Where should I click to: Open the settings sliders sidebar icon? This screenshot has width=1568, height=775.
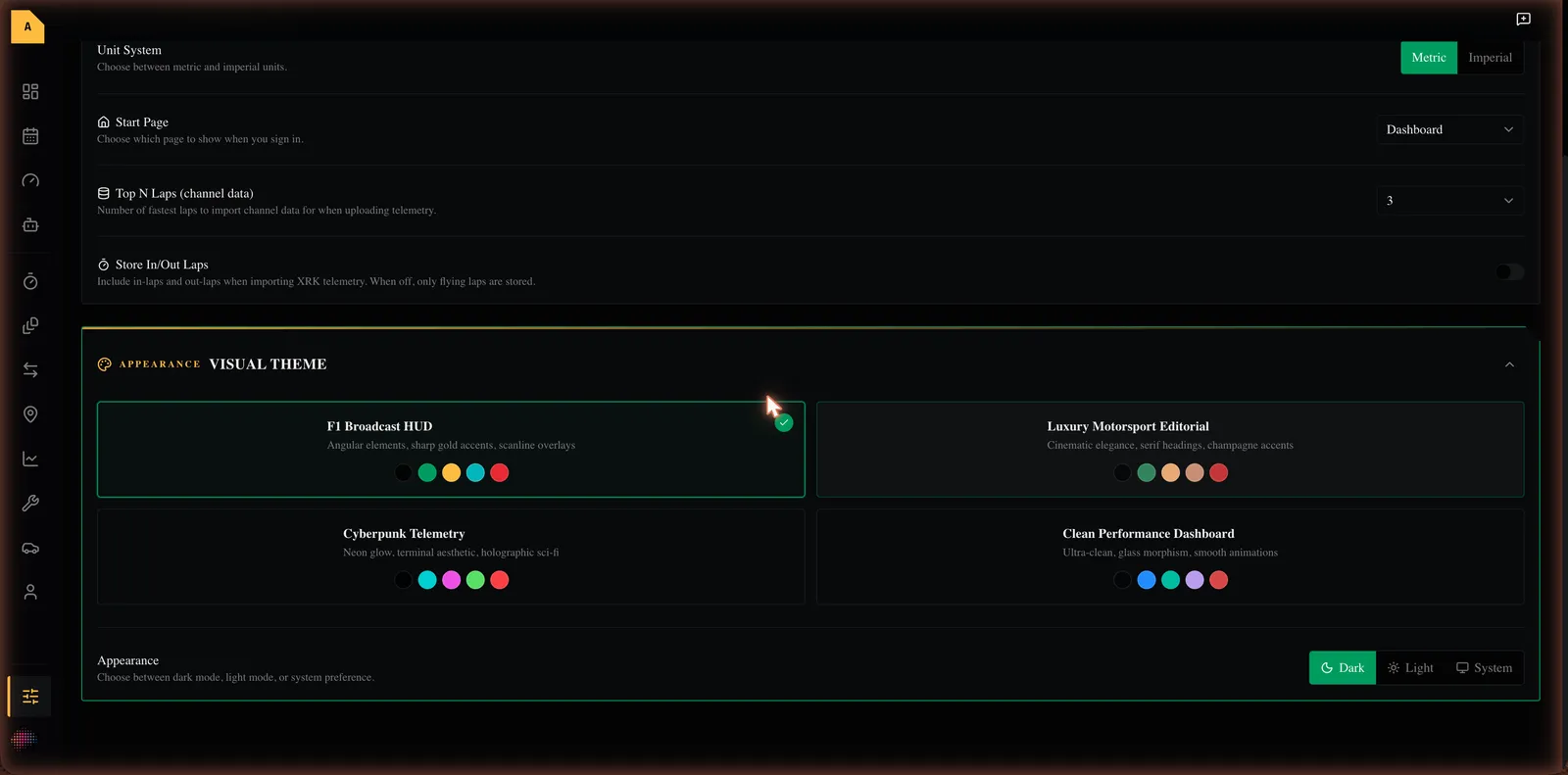[30, 697]
